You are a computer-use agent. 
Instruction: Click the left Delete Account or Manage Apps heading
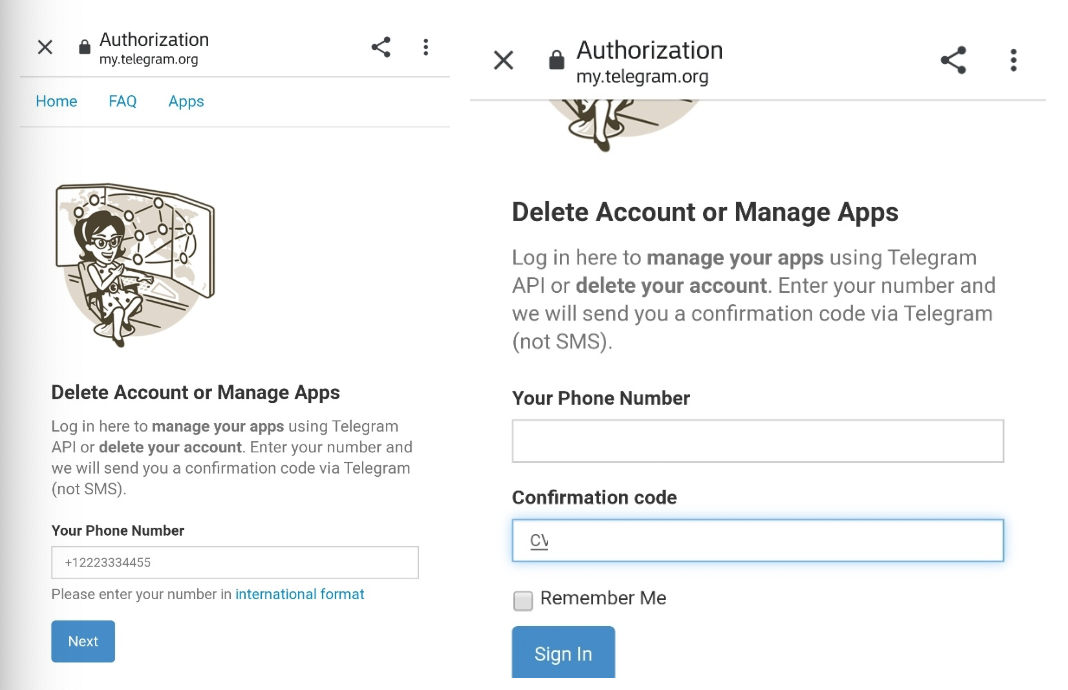195,392
